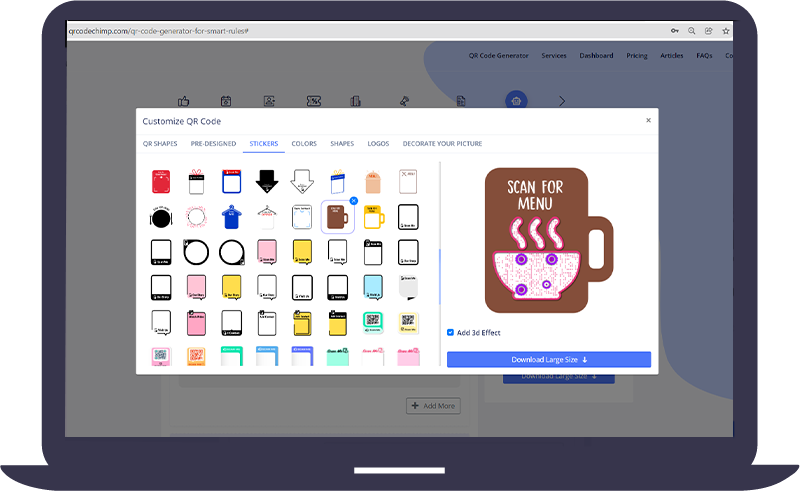Choose the yellow-framed QR code sticker
This screenshot has height=491, width=800.
(x=408, y=323)
